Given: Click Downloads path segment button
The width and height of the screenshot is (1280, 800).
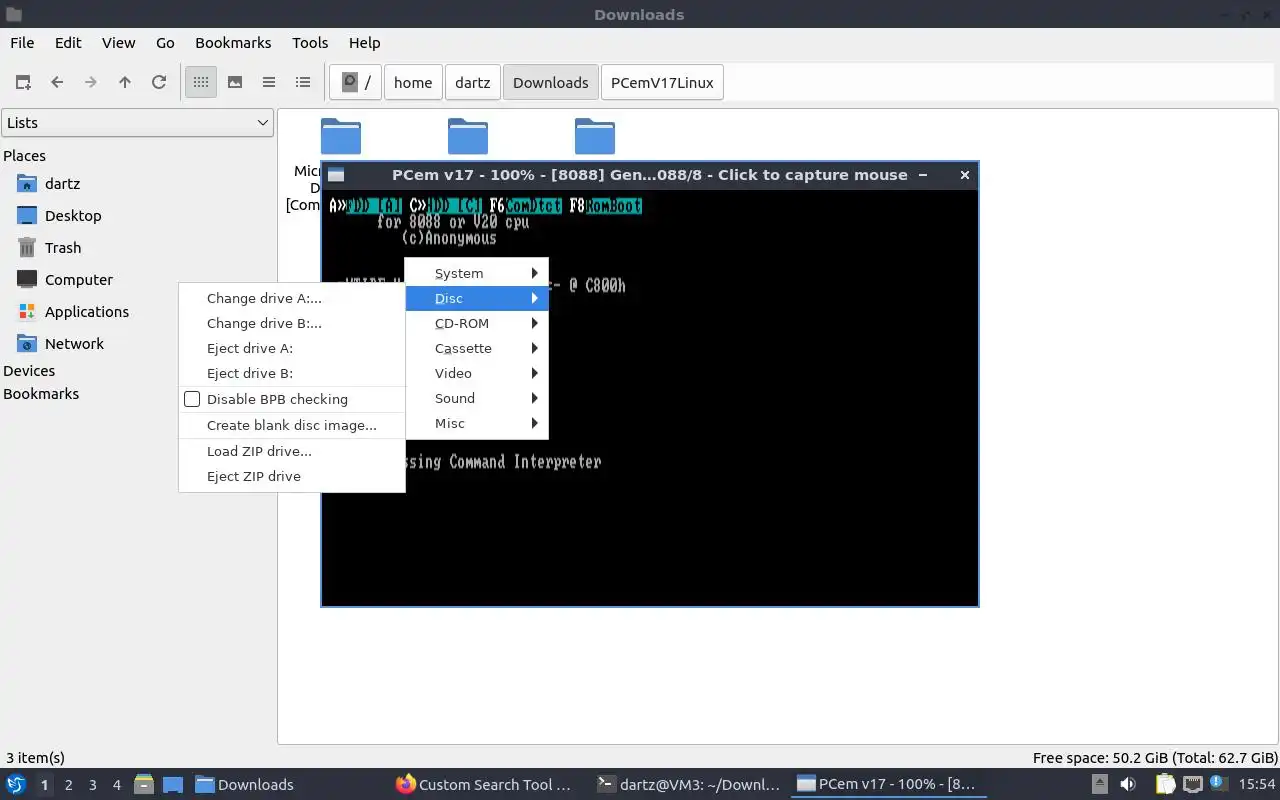Looking at the screenshot, I should tap(551, 82).
